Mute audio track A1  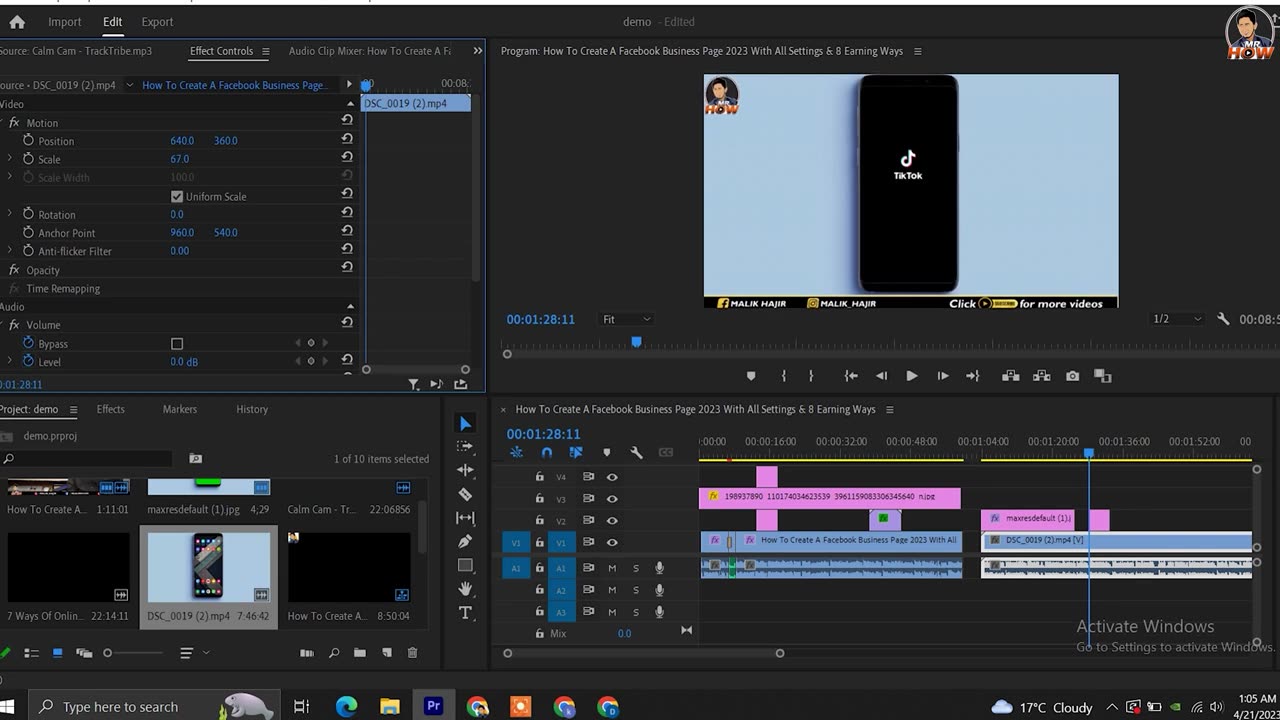click(x=612, y=568)
